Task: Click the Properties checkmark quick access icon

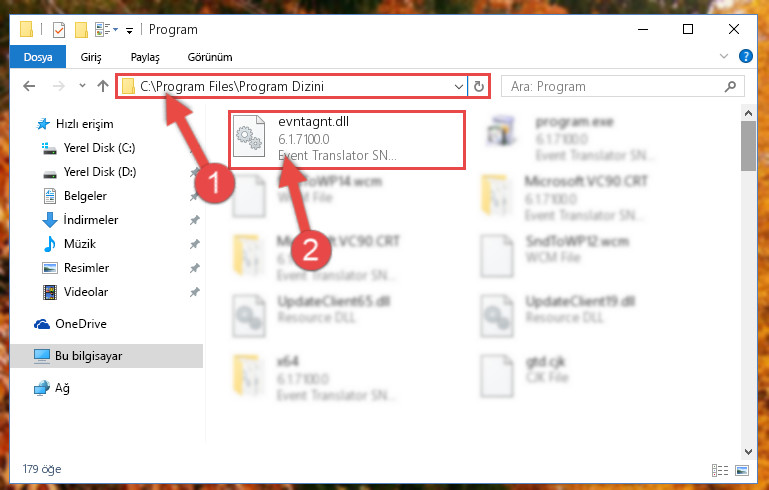Action: point(58,30)
